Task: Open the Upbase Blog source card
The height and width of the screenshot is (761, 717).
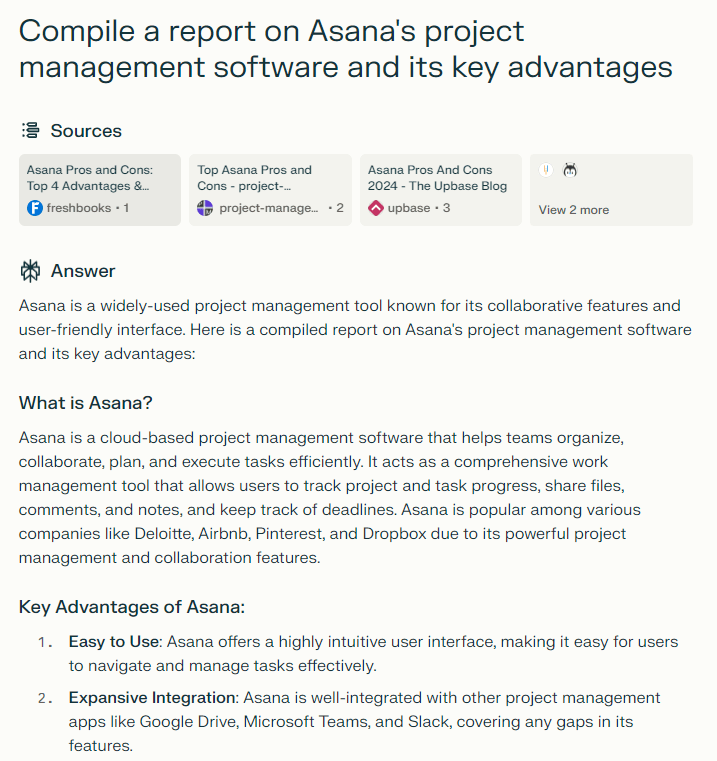Action: [x=441, y=190]
